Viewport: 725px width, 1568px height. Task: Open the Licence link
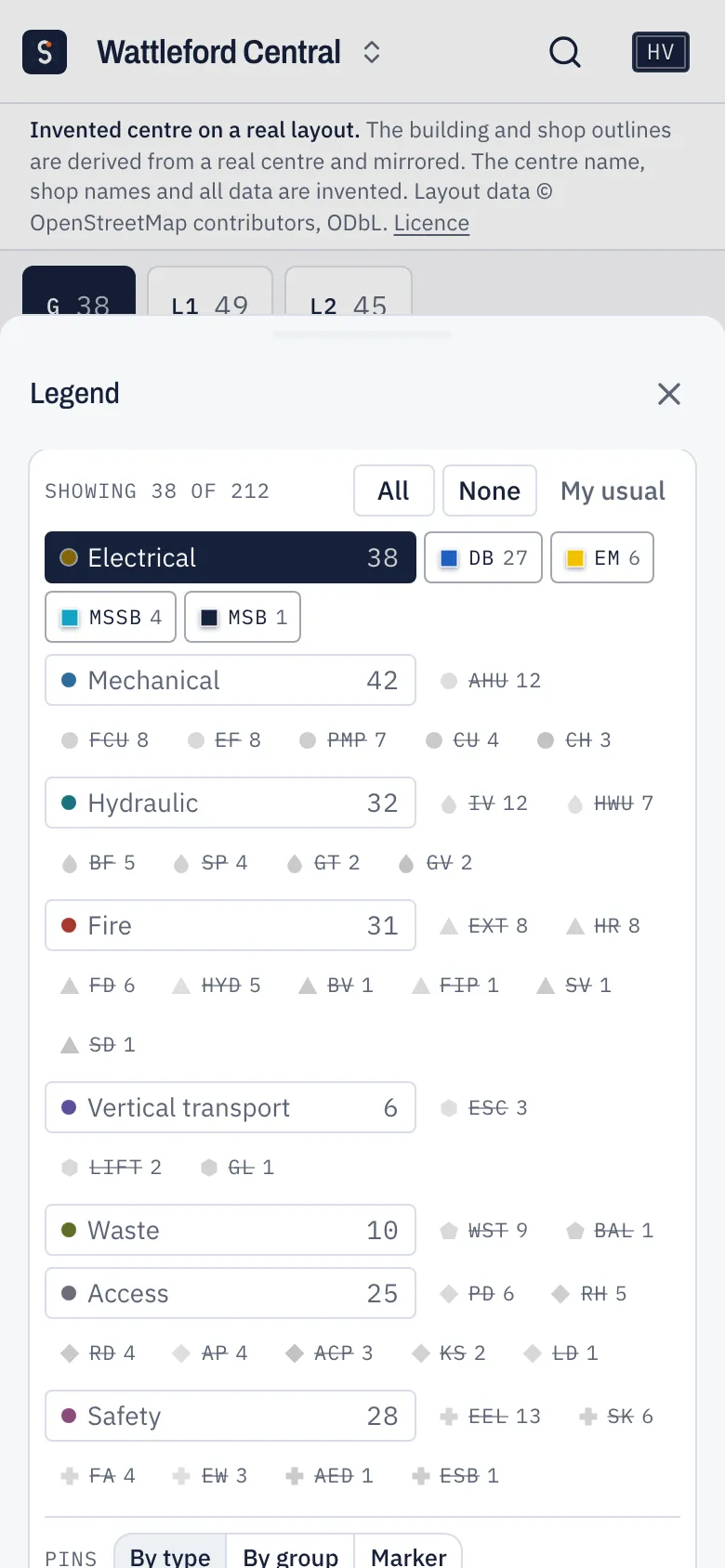(431, 223)
